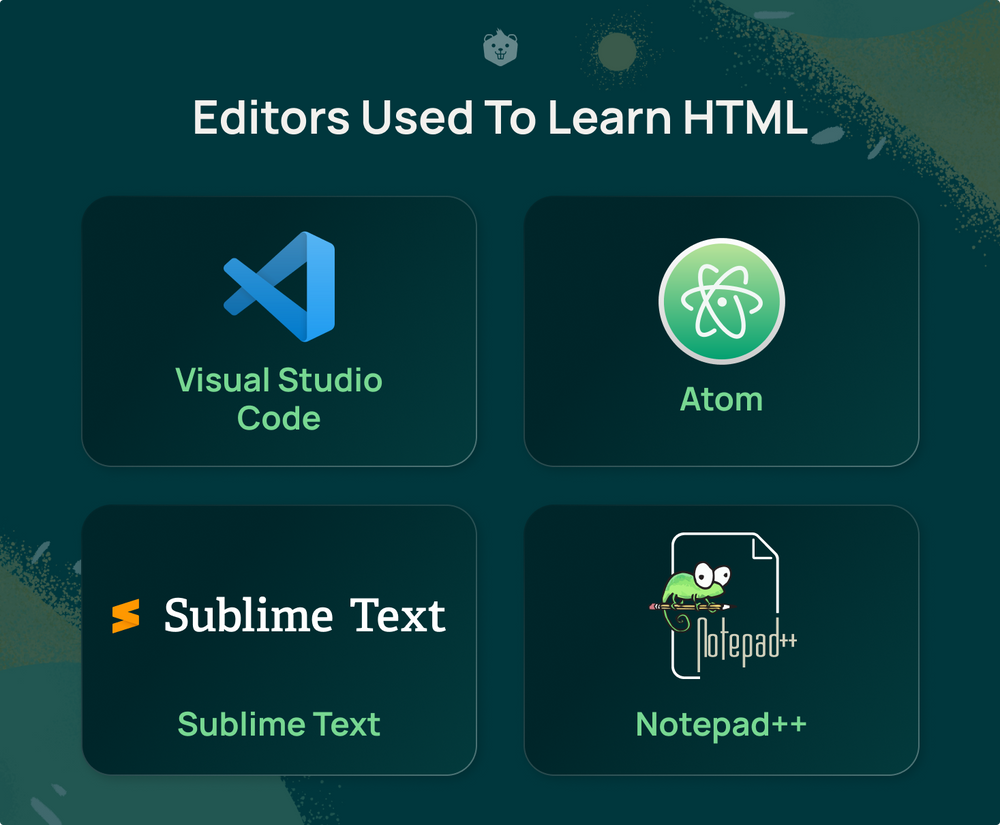Click the beaver mascot icon at top
Image resolution: width=1000 pixels, height=825 pixels.
[500, 47]
